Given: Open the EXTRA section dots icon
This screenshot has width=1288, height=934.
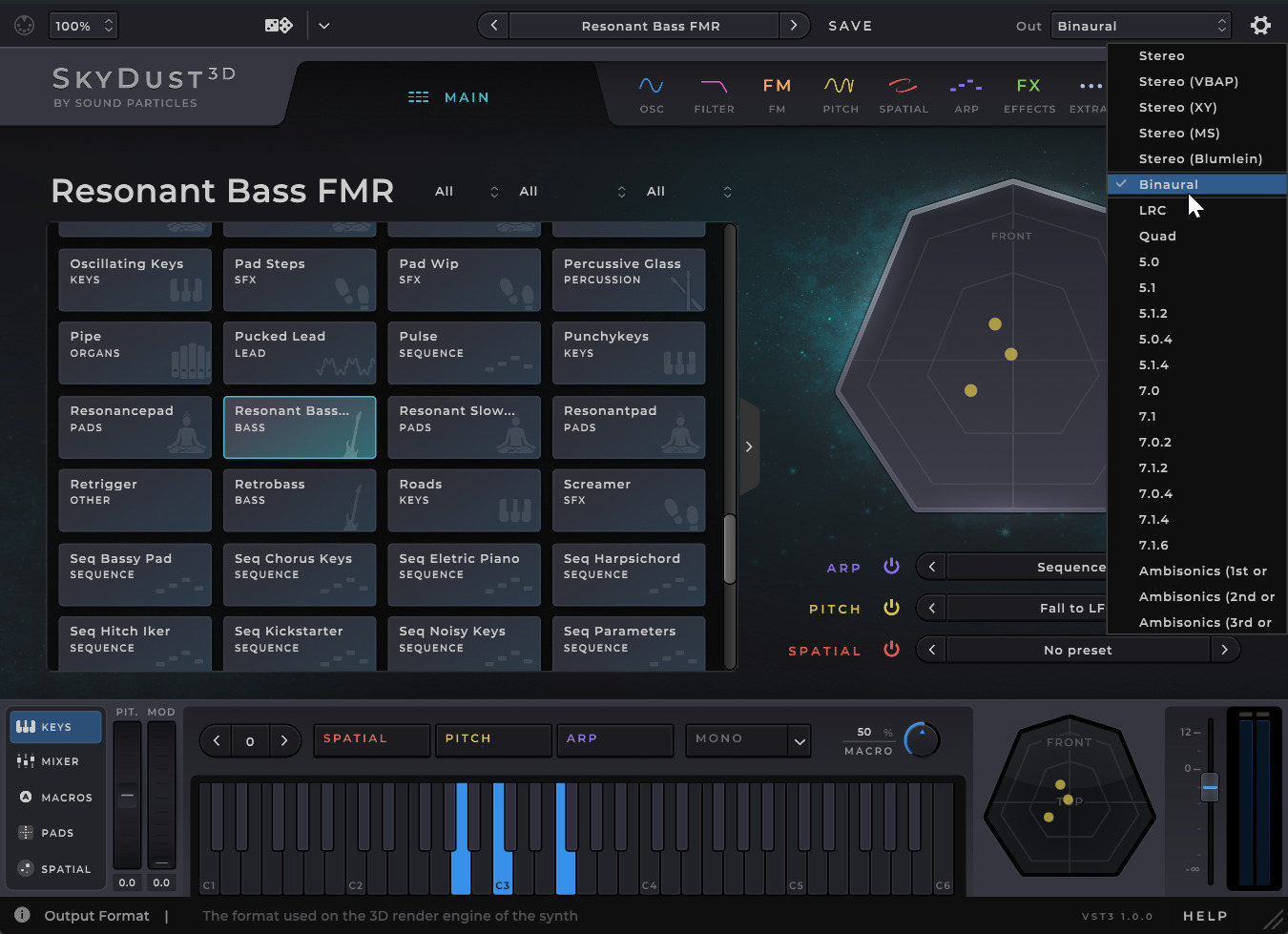Looking at the screenshot, I should coord(1091,86).
